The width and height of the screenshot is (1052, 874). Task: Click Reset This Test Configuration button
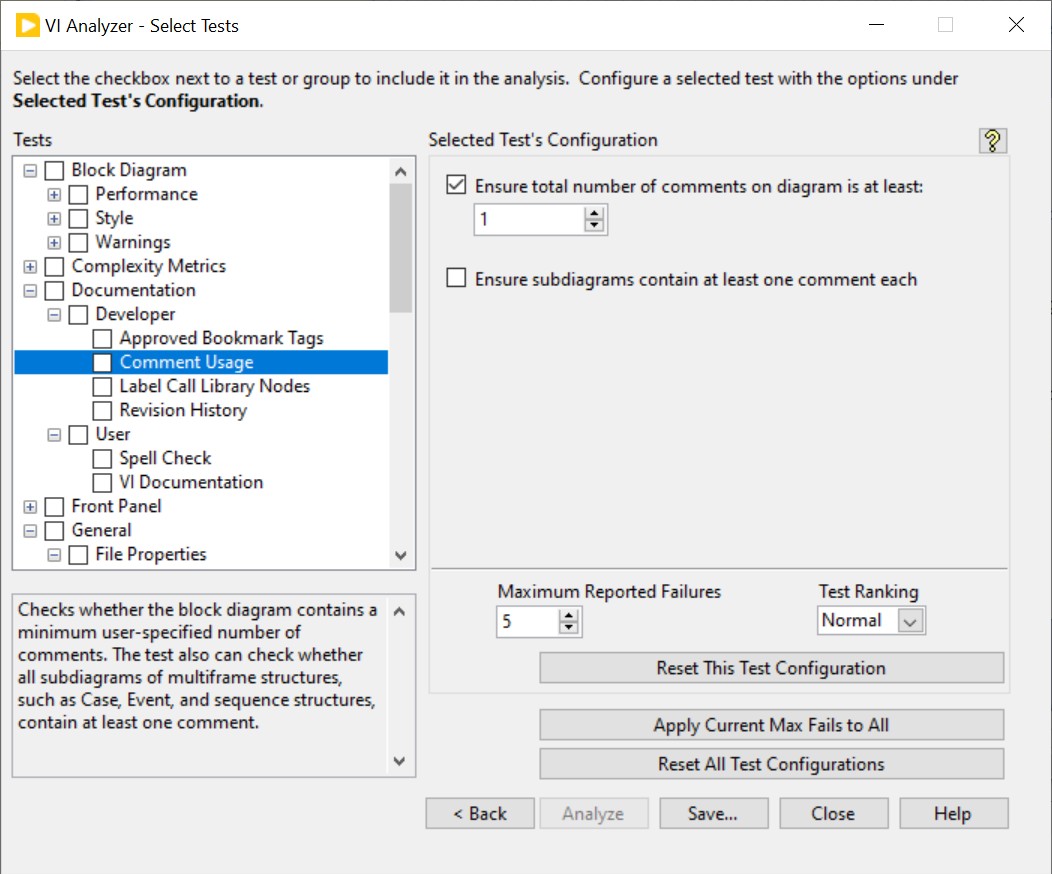click(772, 668)
